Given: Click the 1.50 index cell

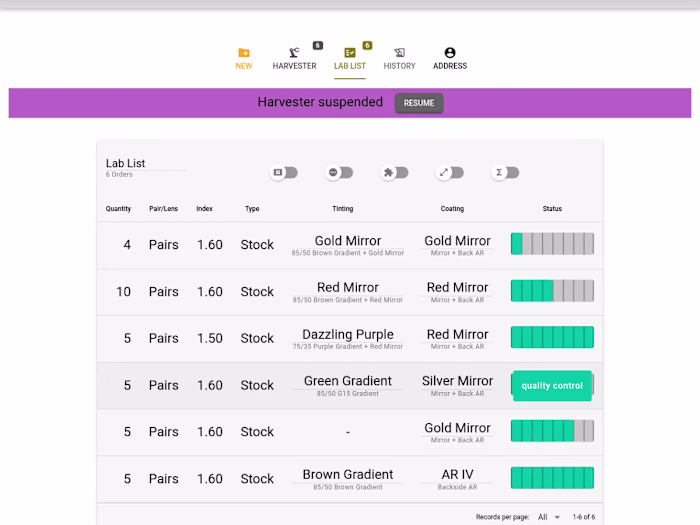Looking at the screenshot, I should pyautogui.click(x=210, y=338).
